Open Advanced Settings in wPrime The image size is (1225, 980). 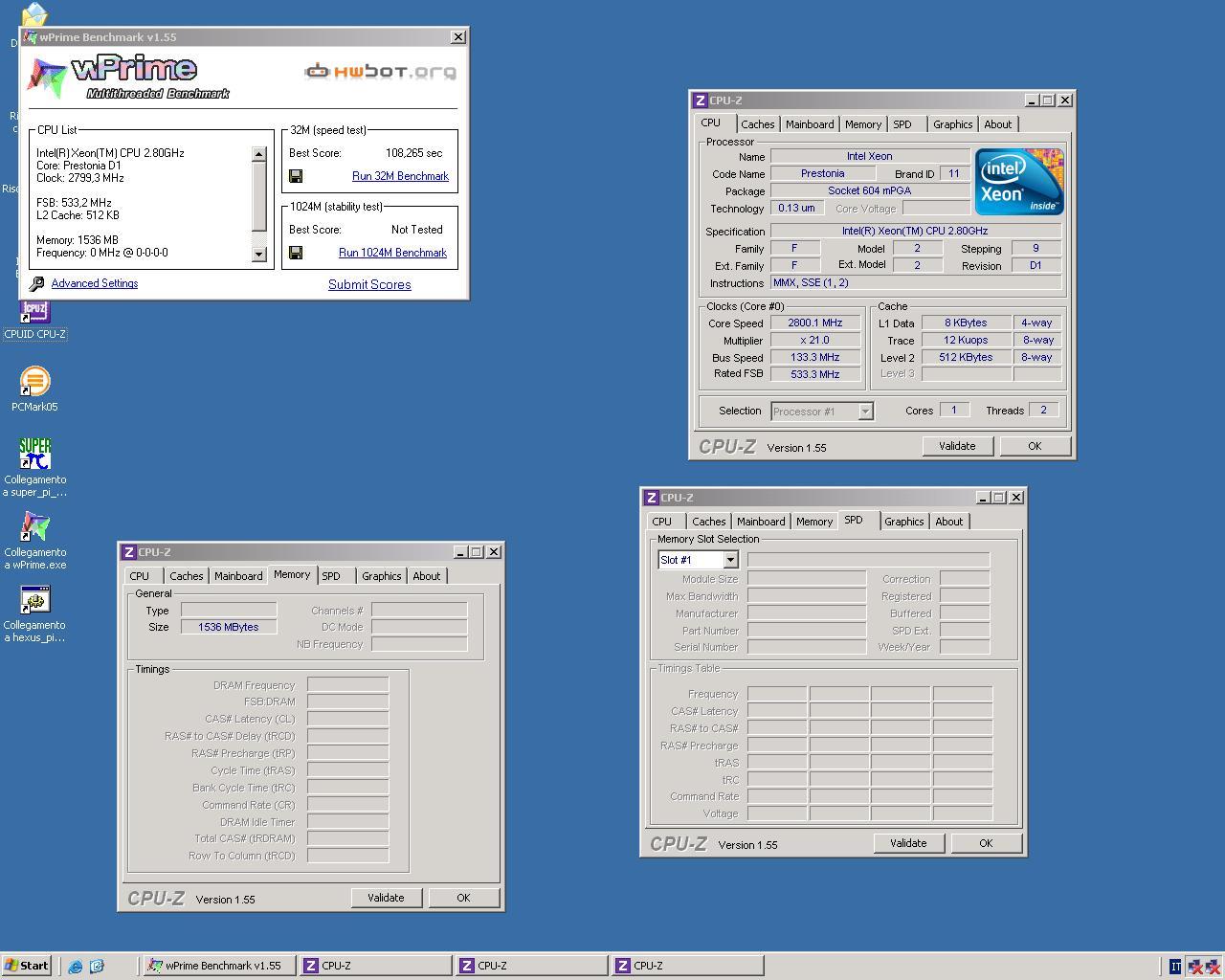tap(95, 283)
